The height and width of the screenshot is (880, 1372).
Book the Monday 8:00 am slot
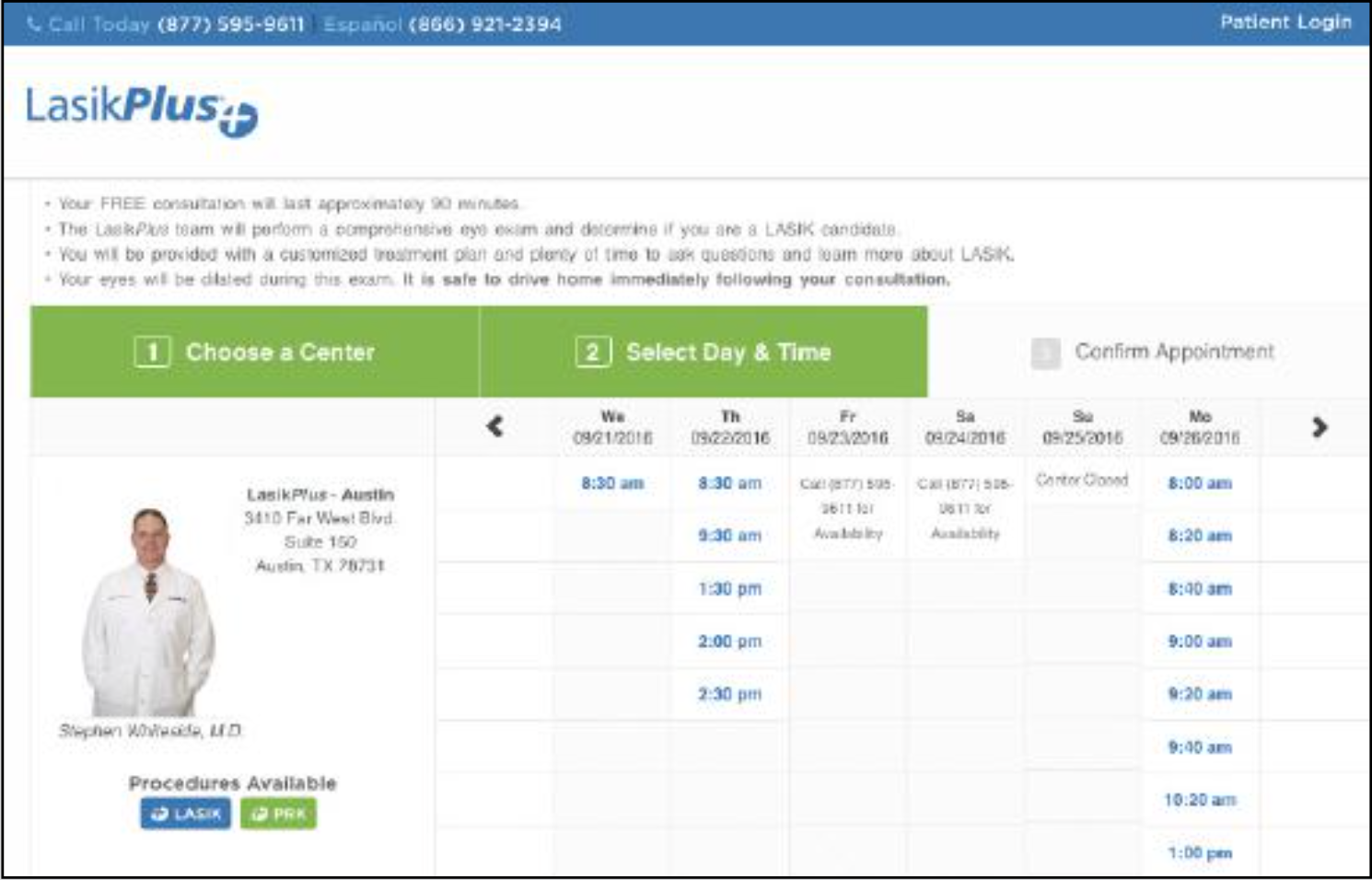click(x=1200, y=483)
